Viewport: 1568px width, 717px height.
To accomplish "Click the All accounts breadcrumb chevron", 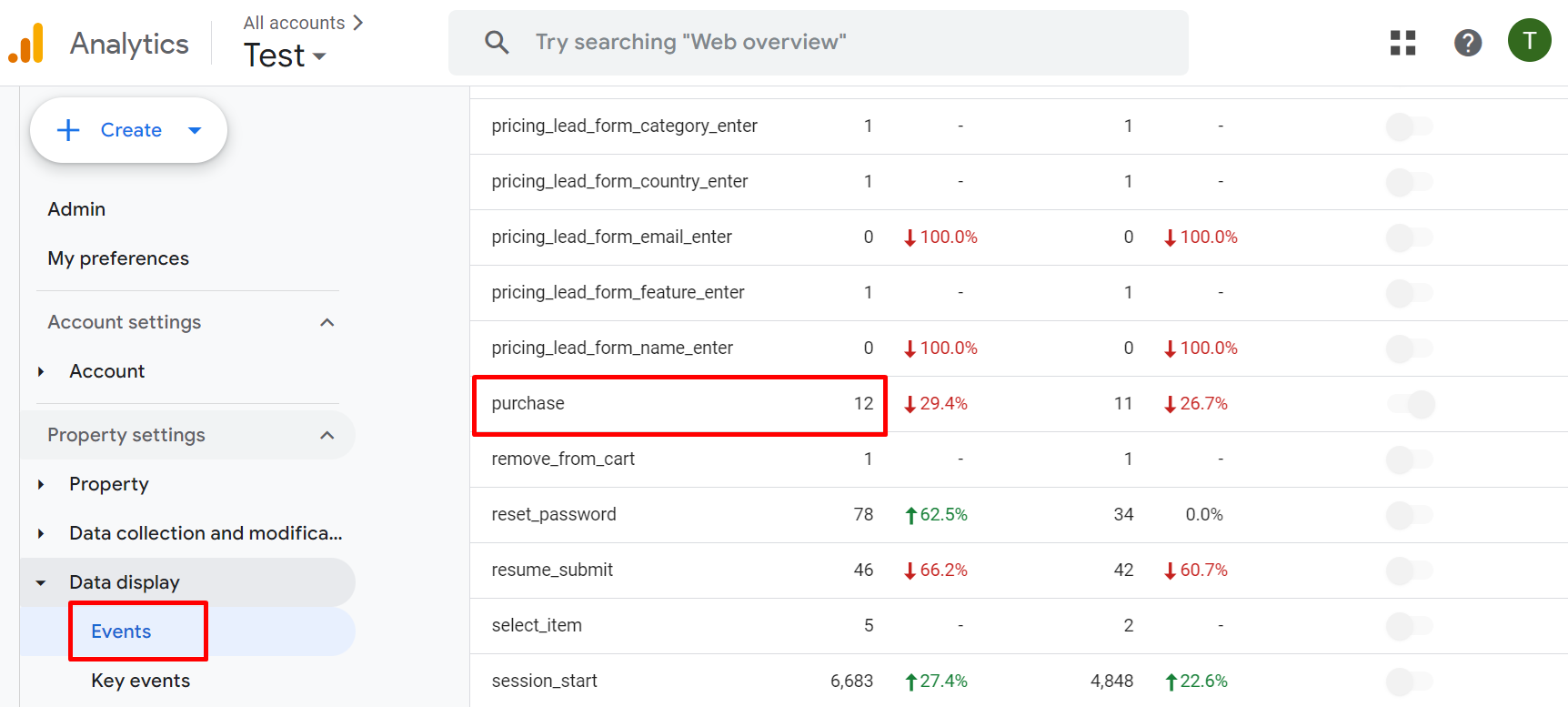I will click(357, 23).
